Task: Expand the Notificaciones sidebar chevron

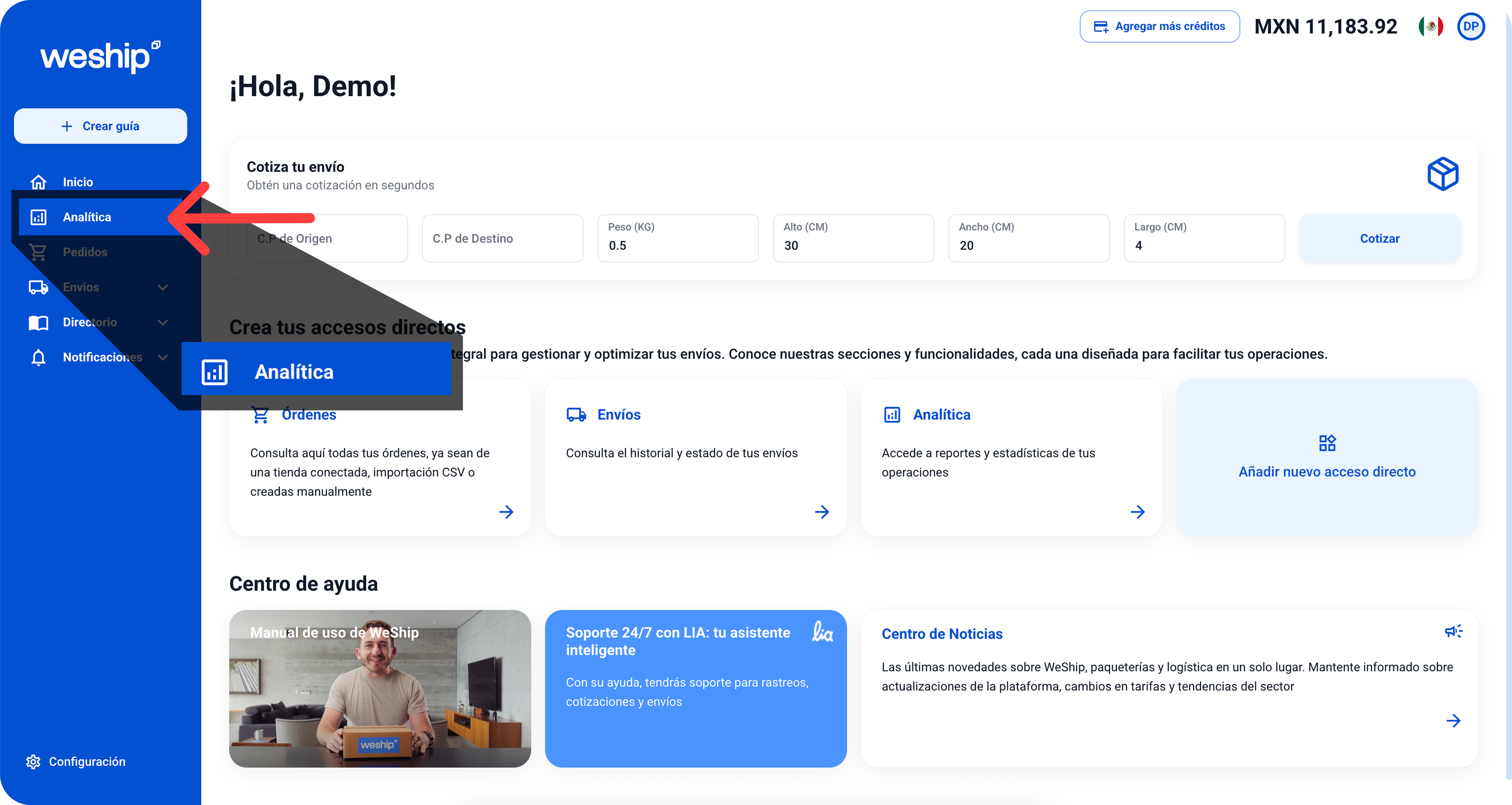Action: 163,357
